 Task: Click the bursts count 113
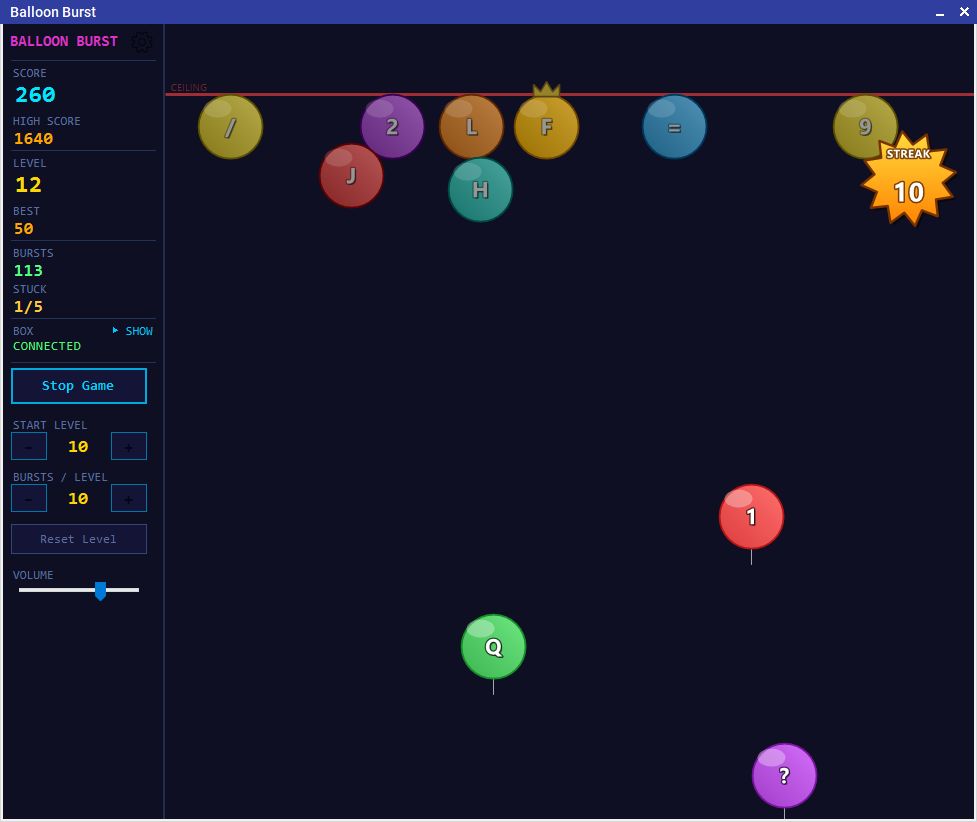28,270
